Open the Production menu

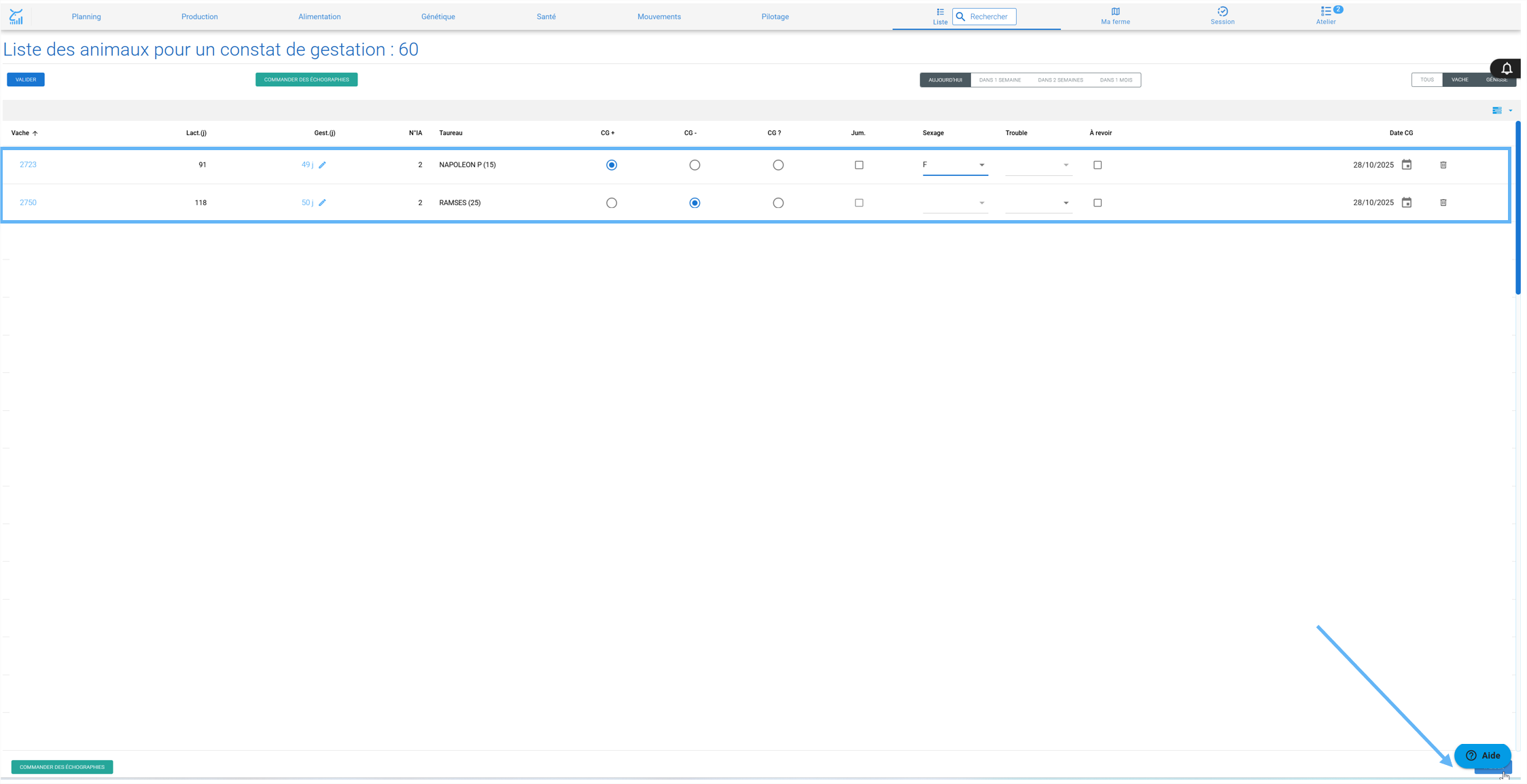(199, 17)
